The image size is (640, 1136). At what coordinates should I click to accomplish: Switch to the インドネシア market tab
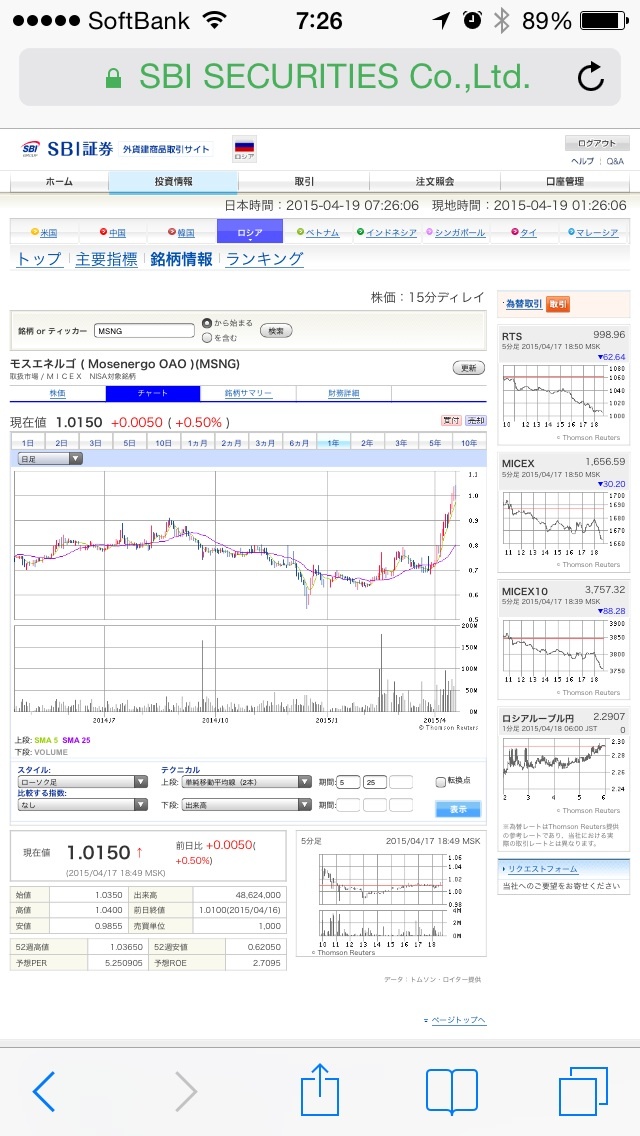(386, 233)
